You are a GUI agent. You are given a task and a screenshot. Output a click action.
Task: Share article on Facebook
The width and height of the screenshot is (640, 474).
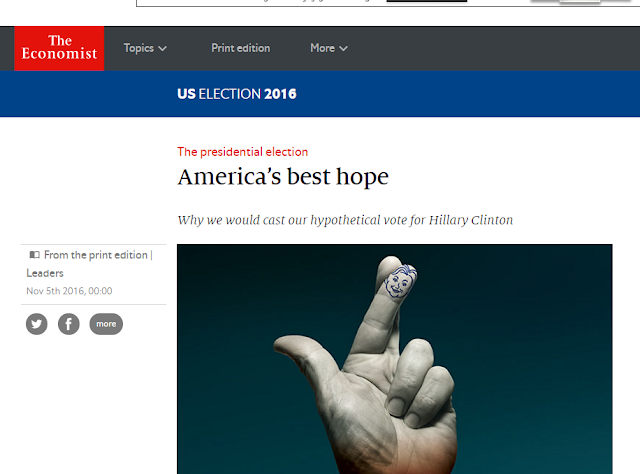click(x=69, y=324)
